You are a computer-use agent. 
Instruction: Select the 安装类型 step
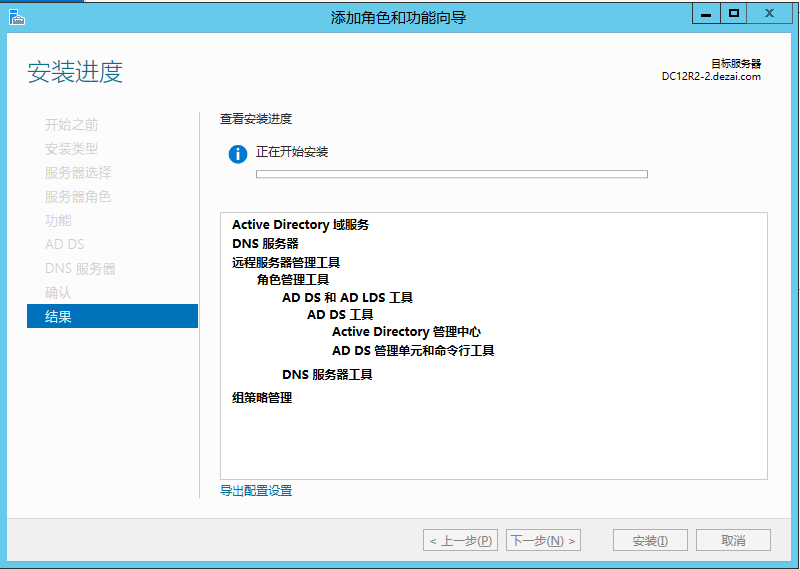point(71,149)
